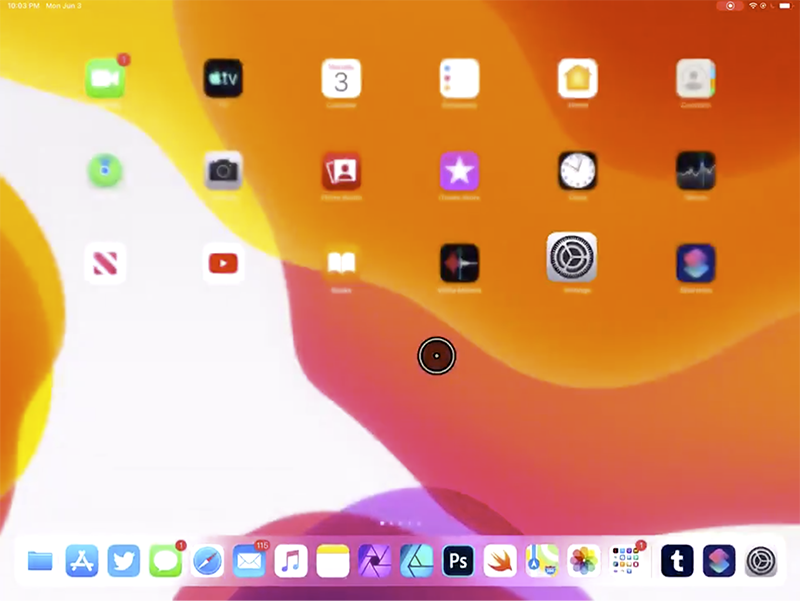This screenshot has width=800, height=601.
Task: Open Photo Booth
Action: coord(341,171)
